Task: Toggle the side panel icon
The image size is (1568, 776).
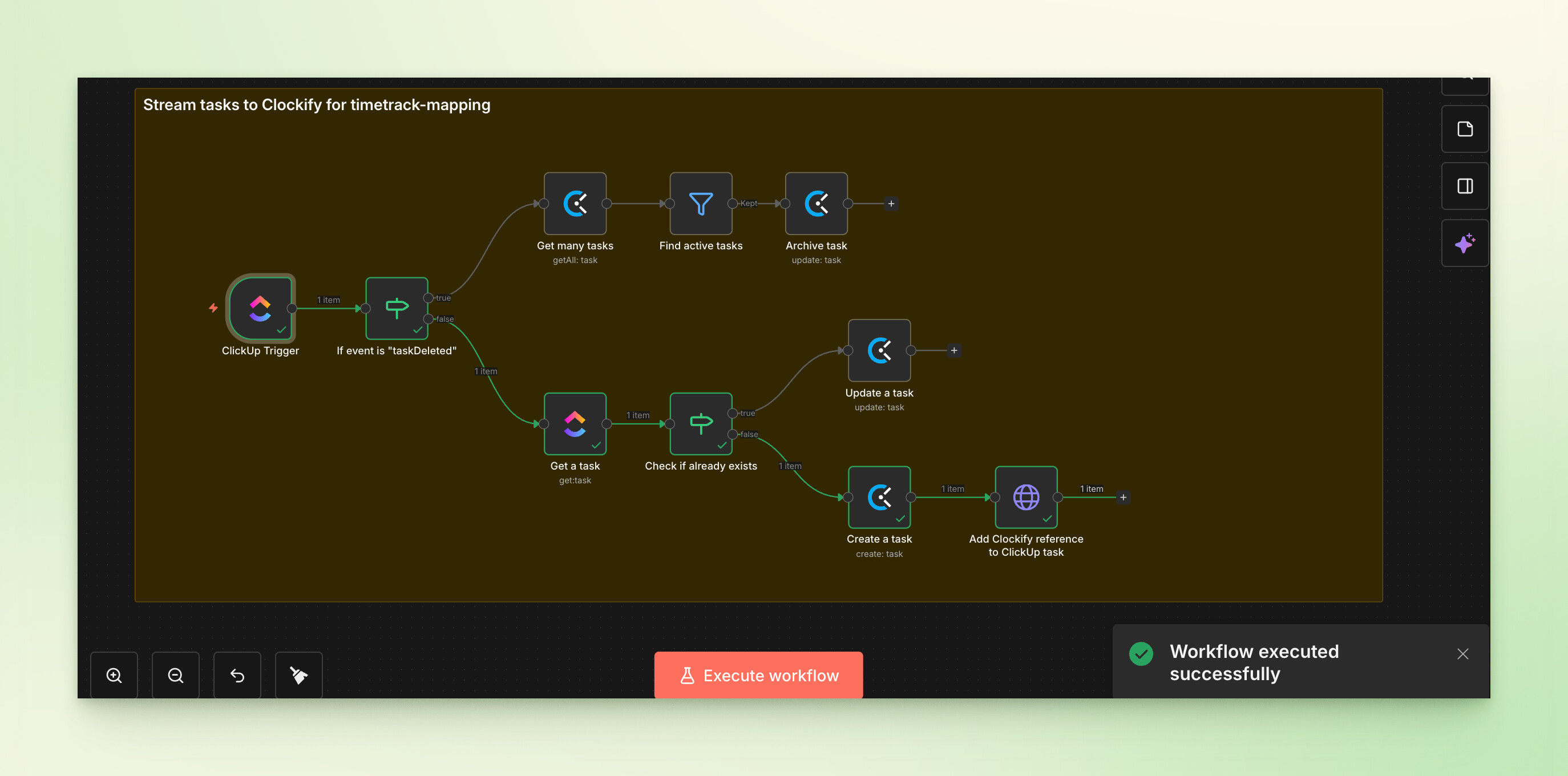Action: 1465,186
